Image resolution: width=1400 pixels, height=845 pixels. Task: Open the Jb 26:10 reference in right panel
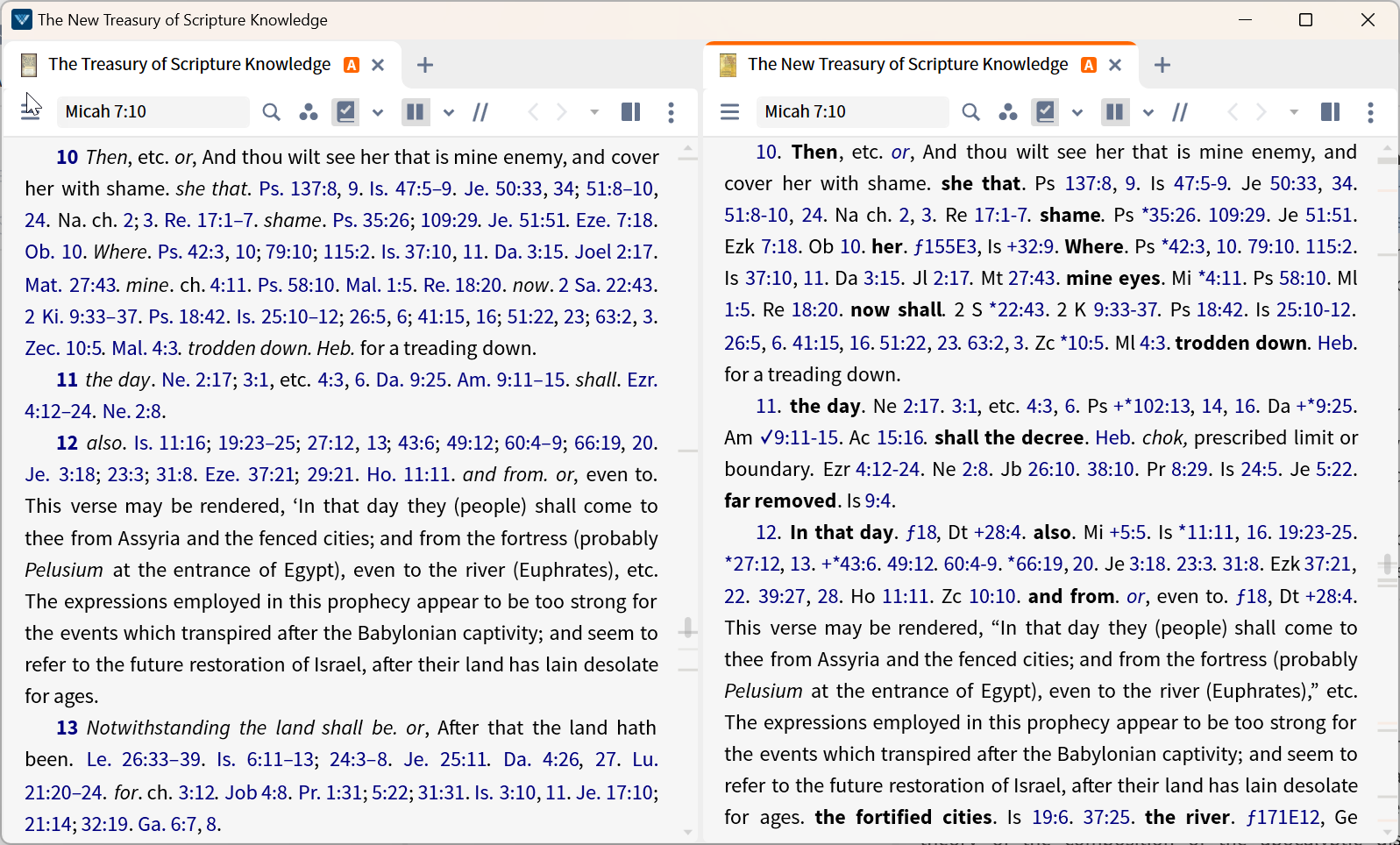coord(1052,469)
